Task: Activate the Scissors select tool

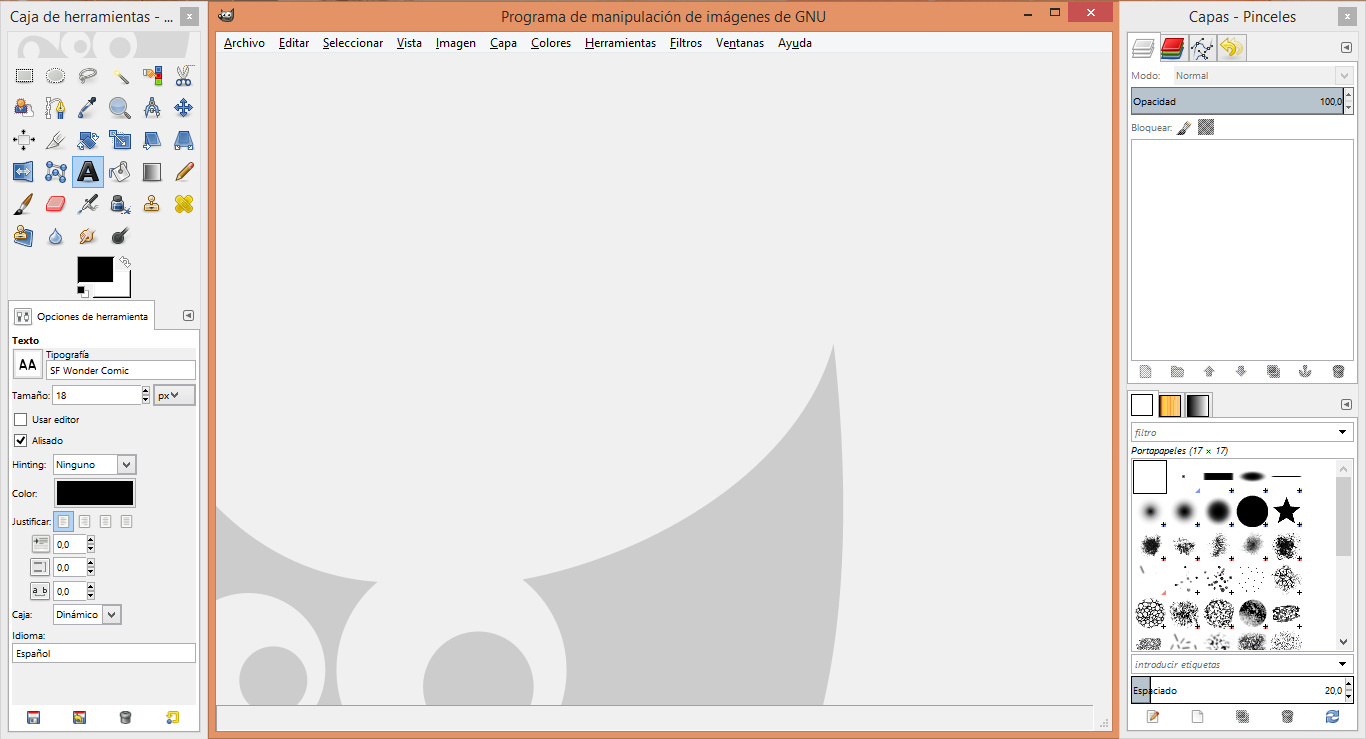Action: [184, 75]
